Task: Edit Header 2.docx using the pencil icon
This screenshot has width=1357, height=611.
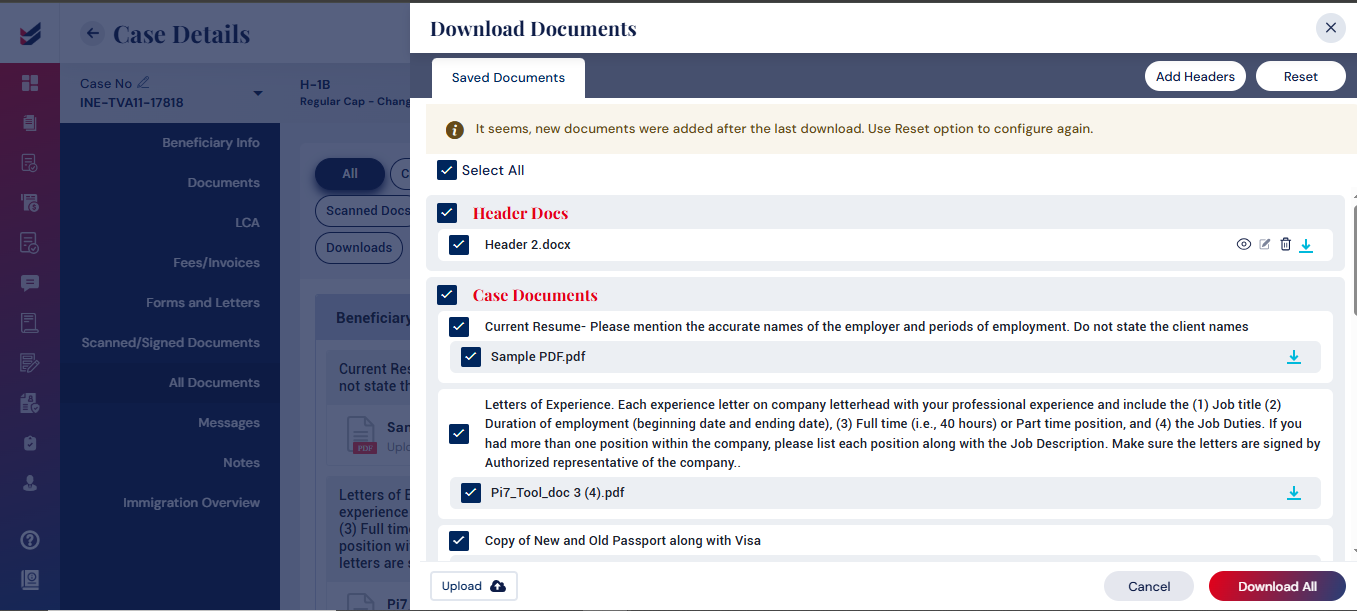Action: point(1265,244)
